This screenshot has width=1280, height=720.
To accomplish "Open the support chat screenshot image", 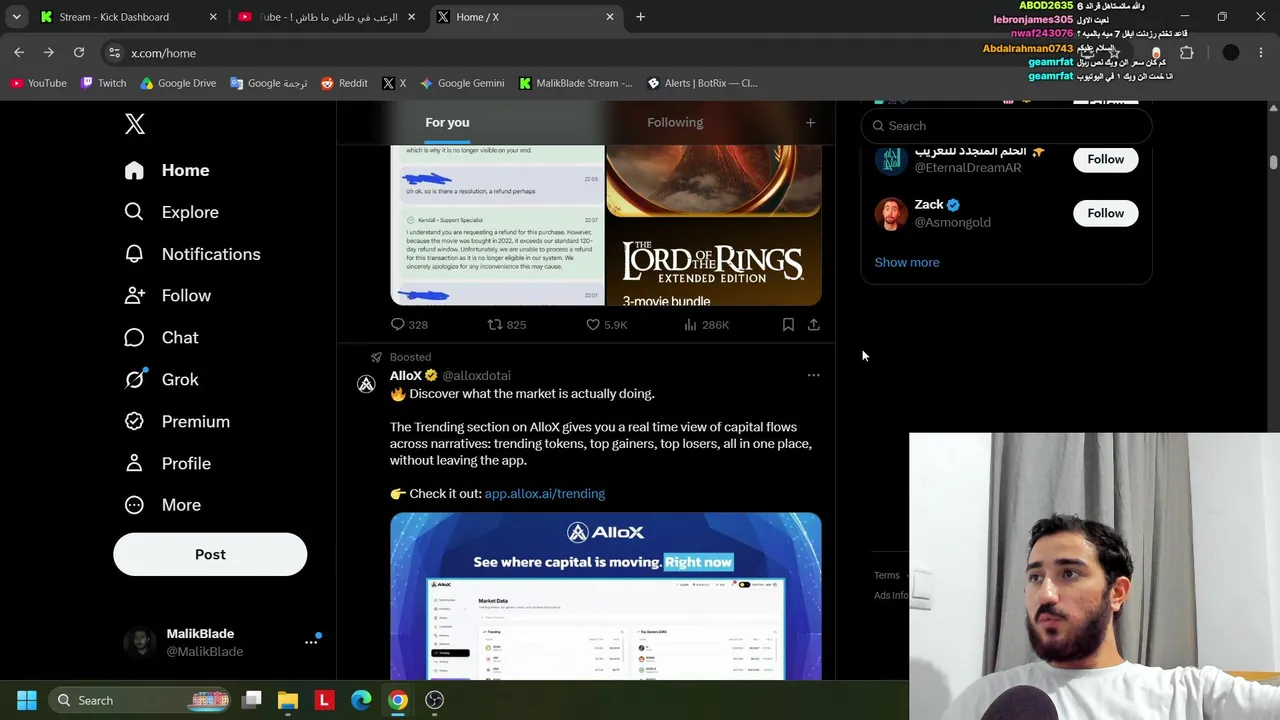I will [x=497, y=225].
